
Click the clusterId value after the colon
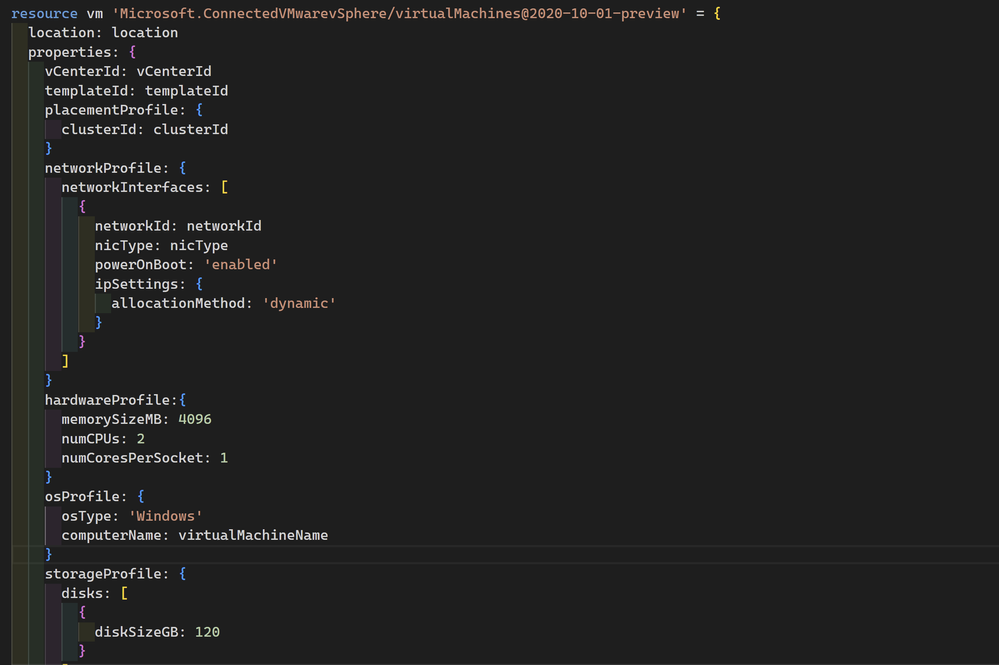[190, 129]
